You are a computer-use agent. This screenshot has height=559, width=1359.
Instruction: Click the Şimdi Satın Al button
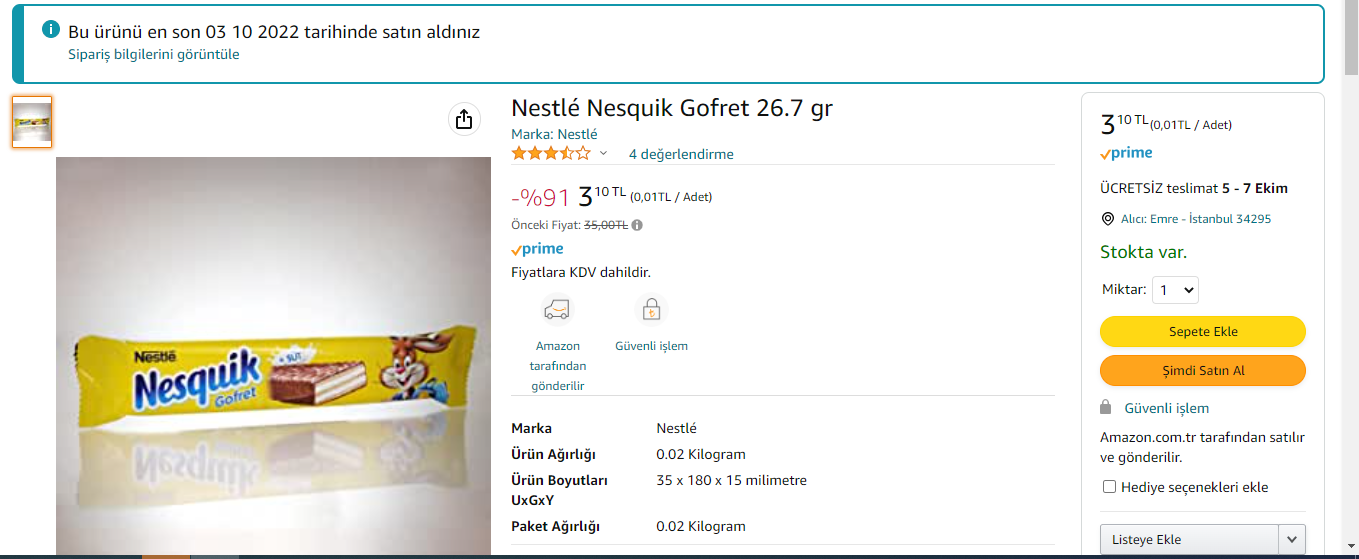(x=1202, y=371)
